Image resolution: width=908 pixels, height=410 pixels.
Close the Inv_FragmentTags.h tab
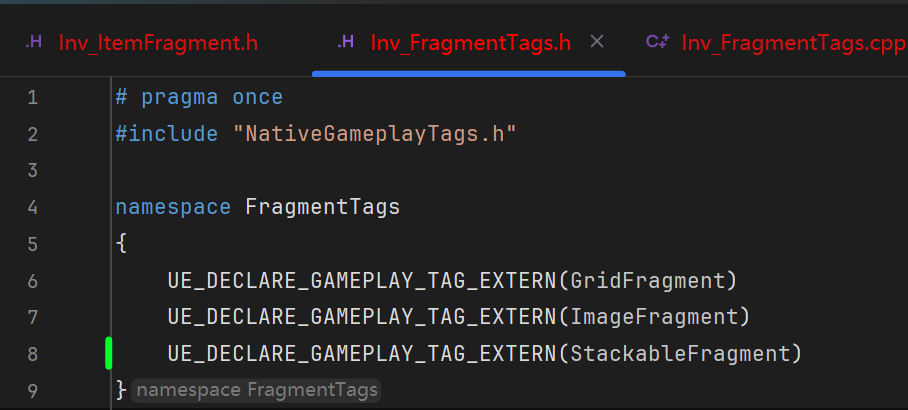pyautogui.click(x=597, y=42)
